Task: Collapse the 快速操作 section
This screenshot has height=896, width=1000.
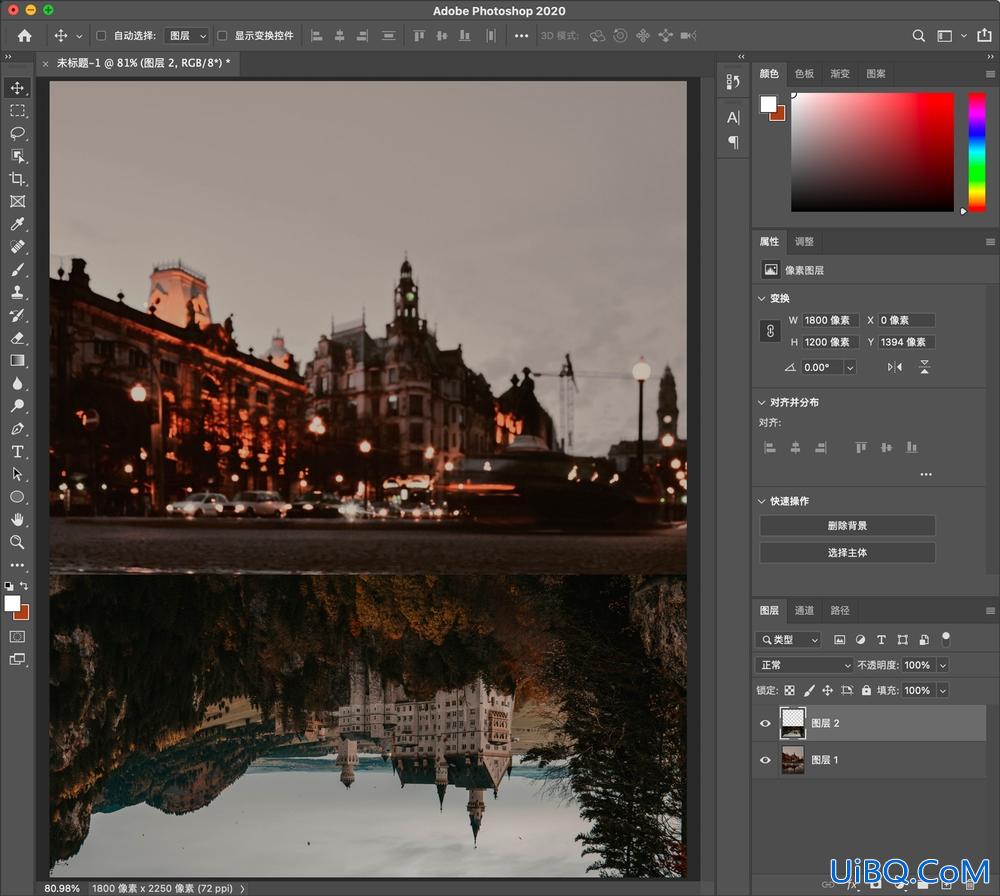Action: (x=761, y=501)
